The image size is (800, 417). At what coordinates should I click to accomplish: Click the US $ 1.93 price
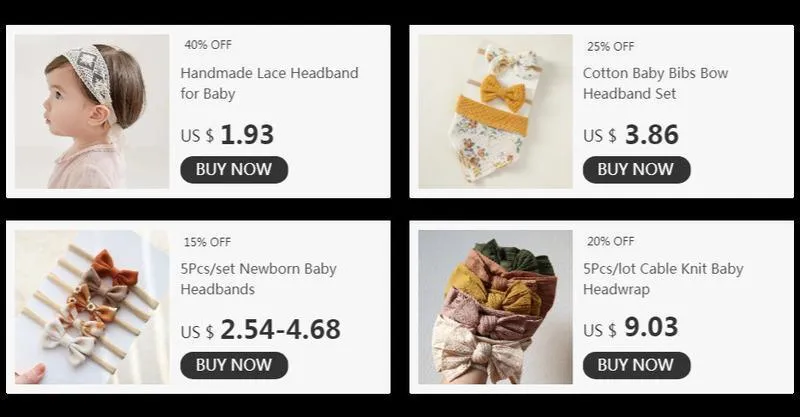(x=227, y=135)
